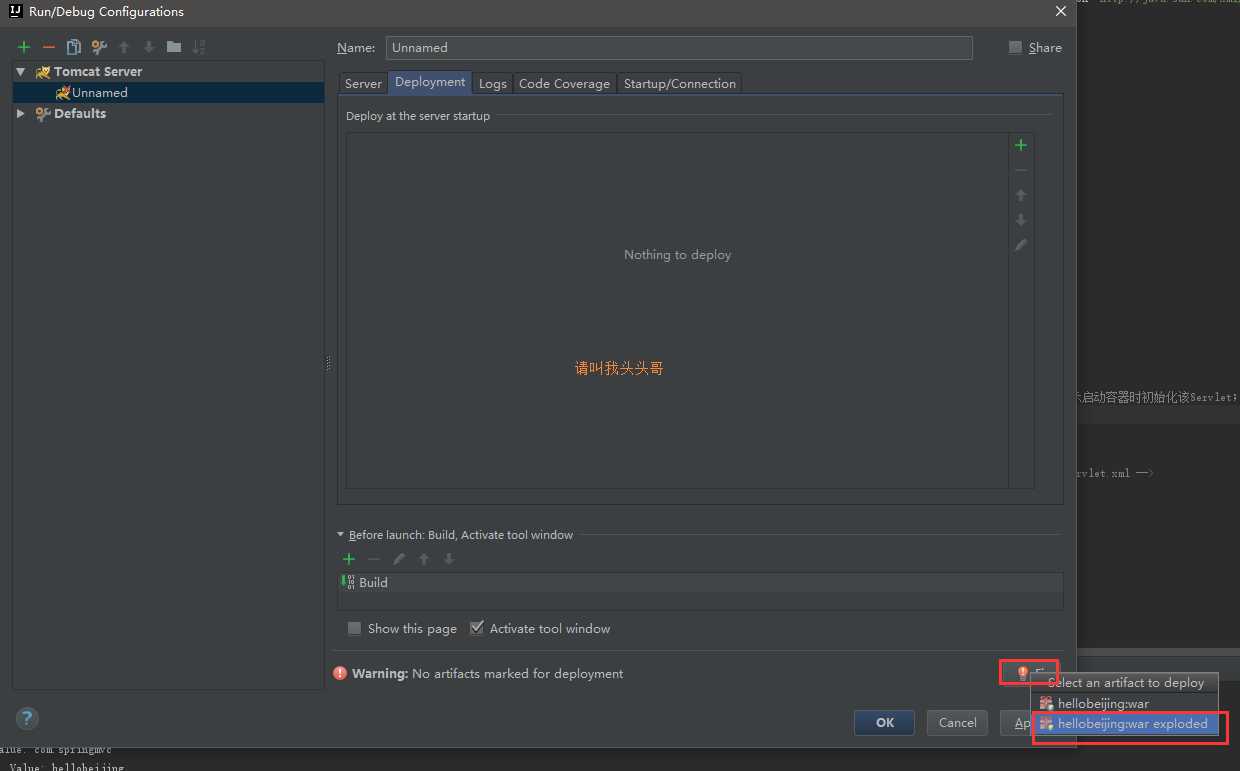This screenshot has height=771, width=1240.
Task: Enable the Share checkbox
Action: (1016, 47)
